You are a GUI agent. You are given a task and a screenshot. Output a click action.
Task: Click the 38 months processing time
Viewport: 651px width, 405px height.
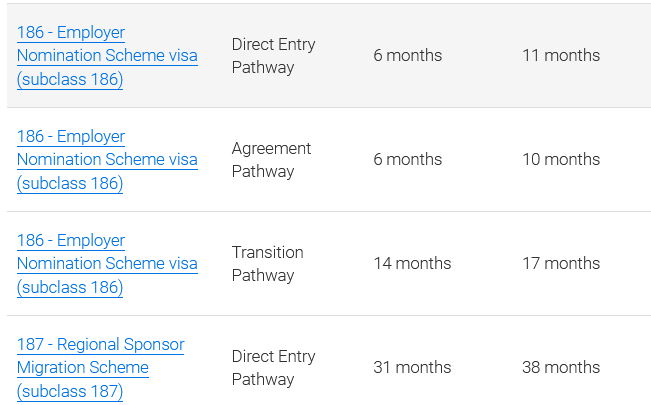tap(561, 368)
